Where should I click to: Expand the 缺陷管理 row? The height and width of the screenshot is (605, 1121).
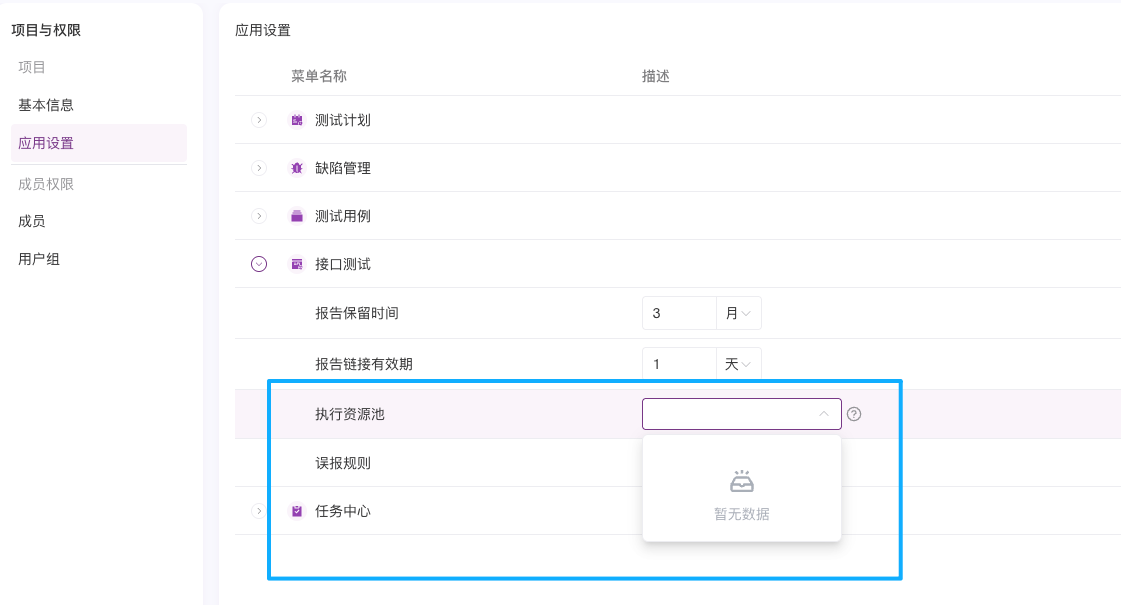tap(259, 168)
